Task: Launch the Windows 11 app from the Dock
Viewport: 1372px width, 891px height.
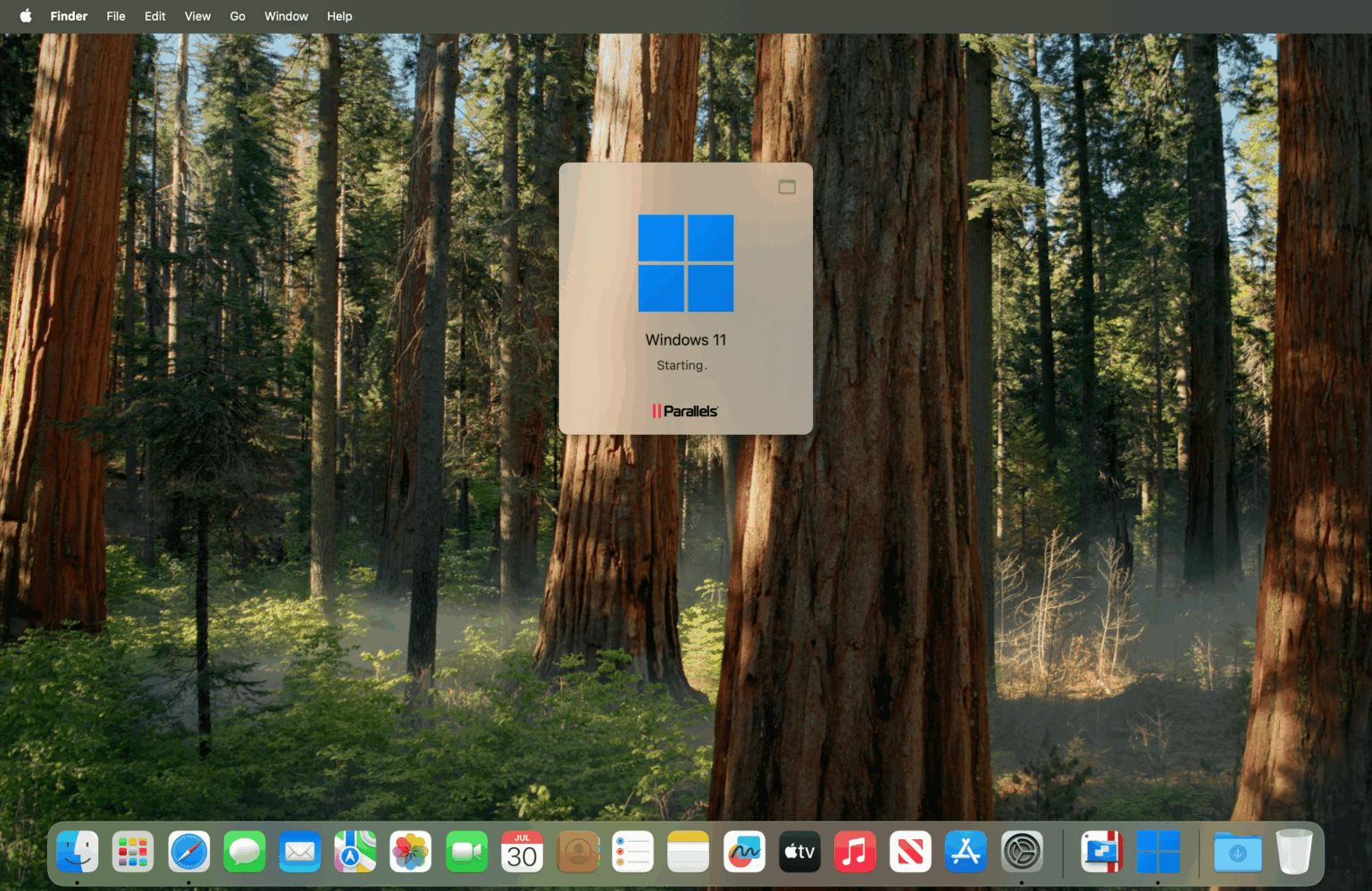Action: tap(1159, 851)
